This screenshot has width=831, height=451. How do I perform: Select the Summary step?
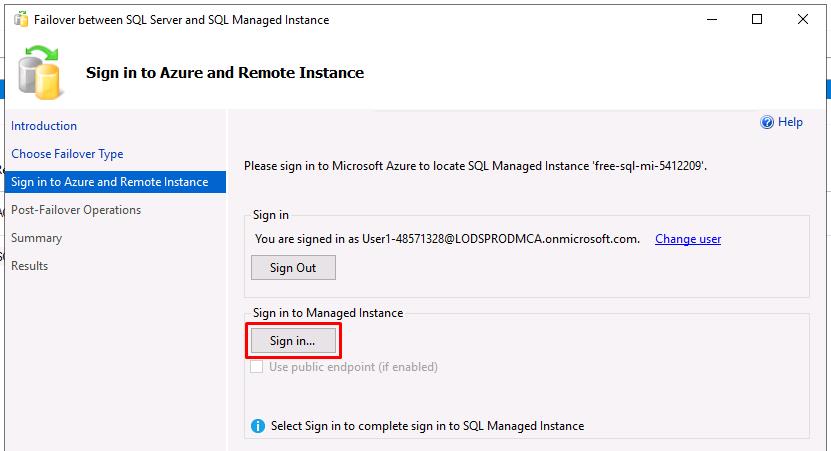coord(37,238)
